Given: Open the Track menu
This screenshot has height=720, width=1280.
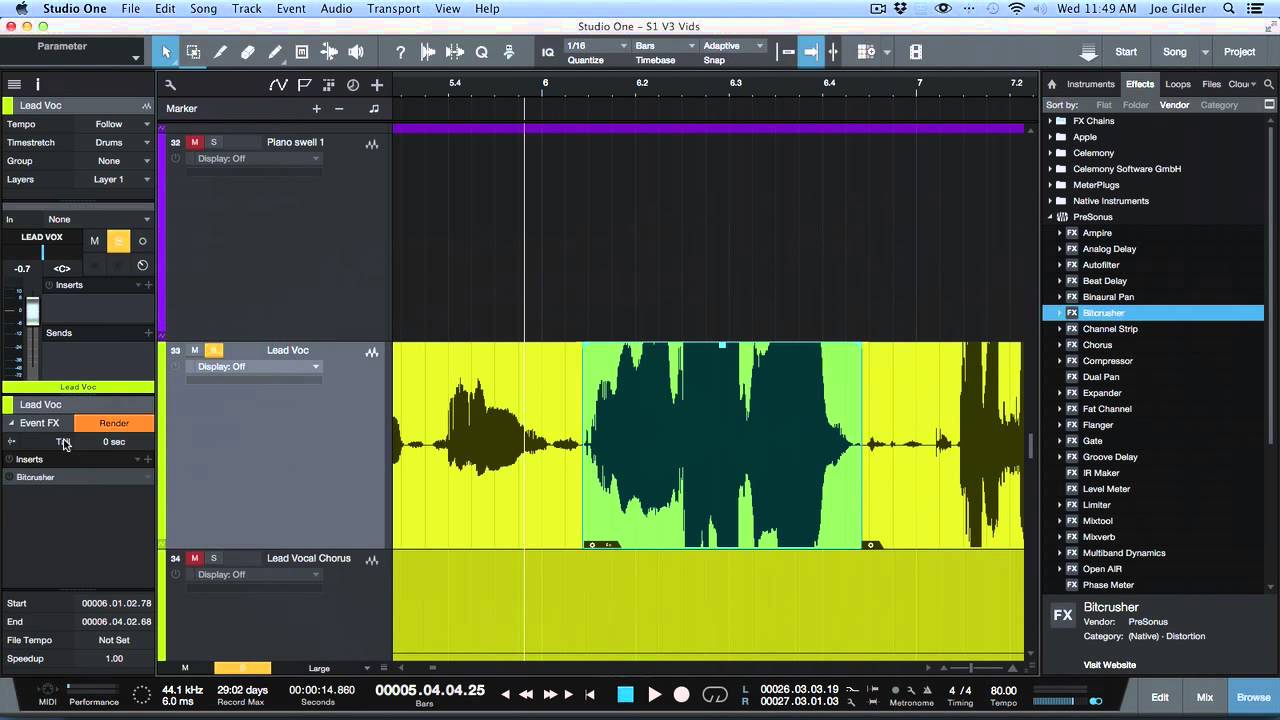Looking at the screenshot, I should click(x=246, y=9).
